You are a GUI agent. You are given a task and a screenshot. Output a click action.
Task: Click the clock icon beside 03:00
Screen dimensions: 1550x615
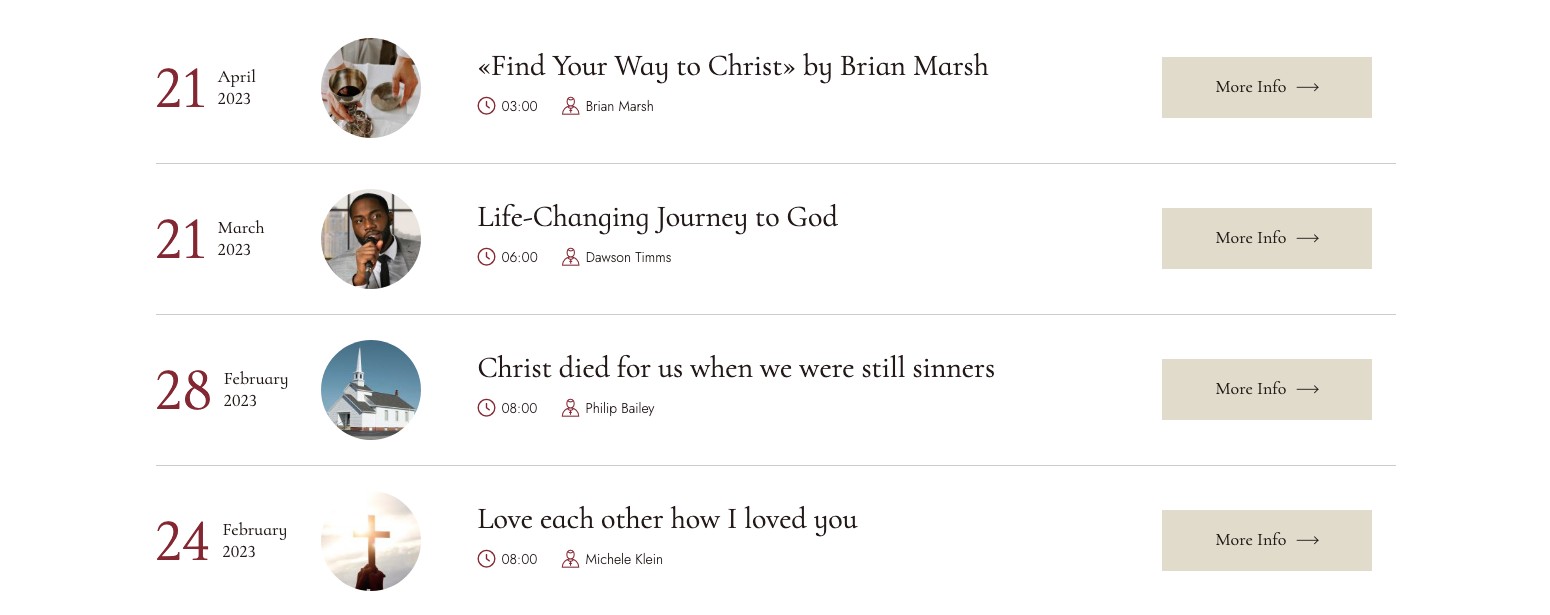[x=486, y=106]
